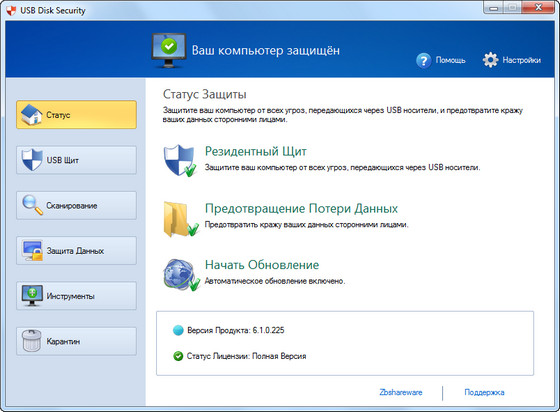Click the trash bin icon beside Карантин

(x=31, y=341)
